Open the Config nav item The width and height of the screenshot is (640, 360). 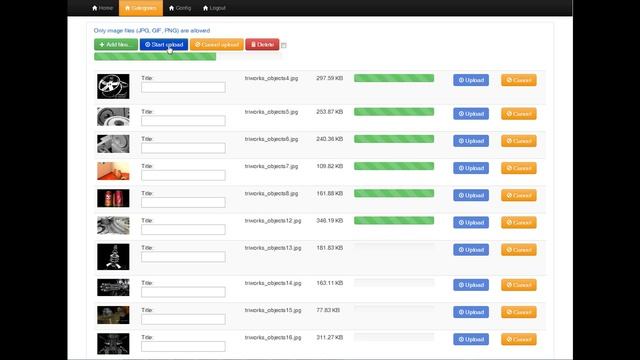(x=180, y=8)
